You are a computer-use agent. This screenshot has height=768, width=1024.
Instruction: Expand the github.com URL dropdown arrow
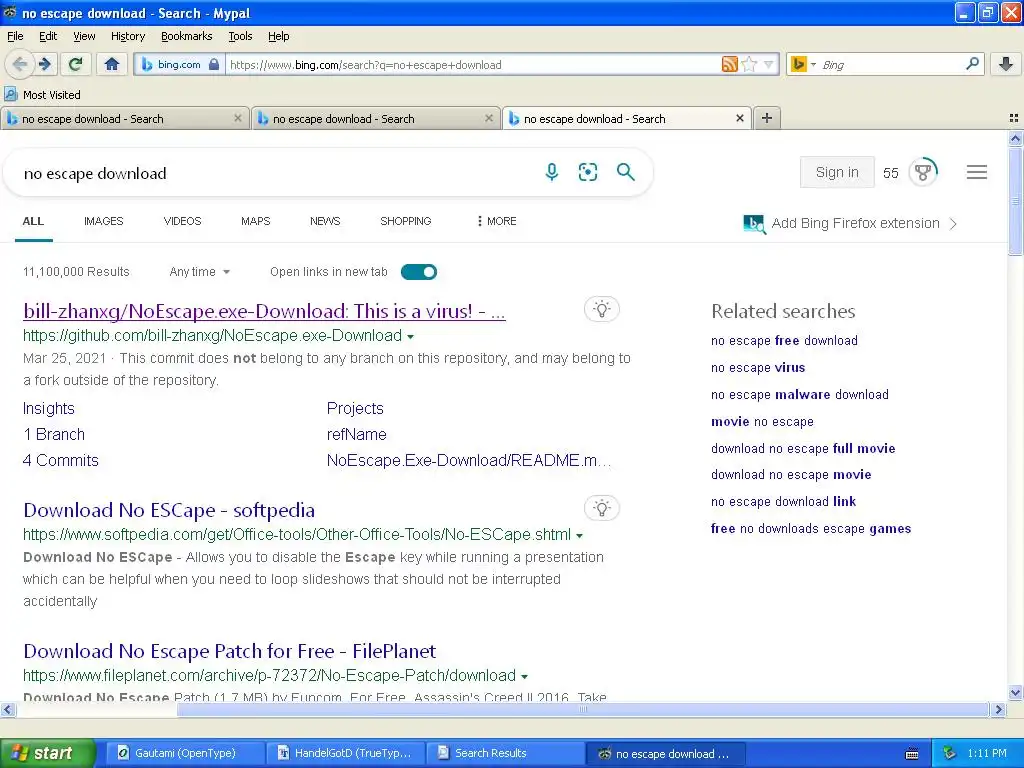coord(410,337)
